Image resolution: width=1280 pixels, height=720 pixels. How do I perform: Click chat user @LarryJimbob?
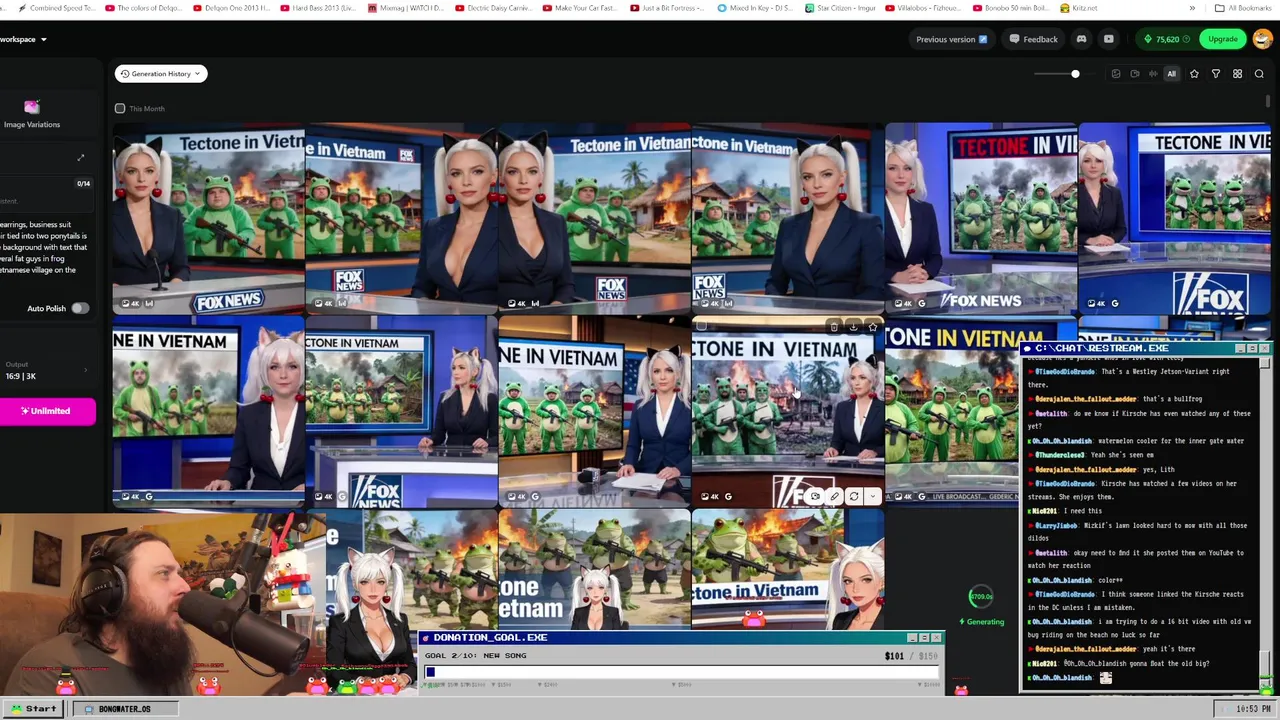[x=1058, y=525]
